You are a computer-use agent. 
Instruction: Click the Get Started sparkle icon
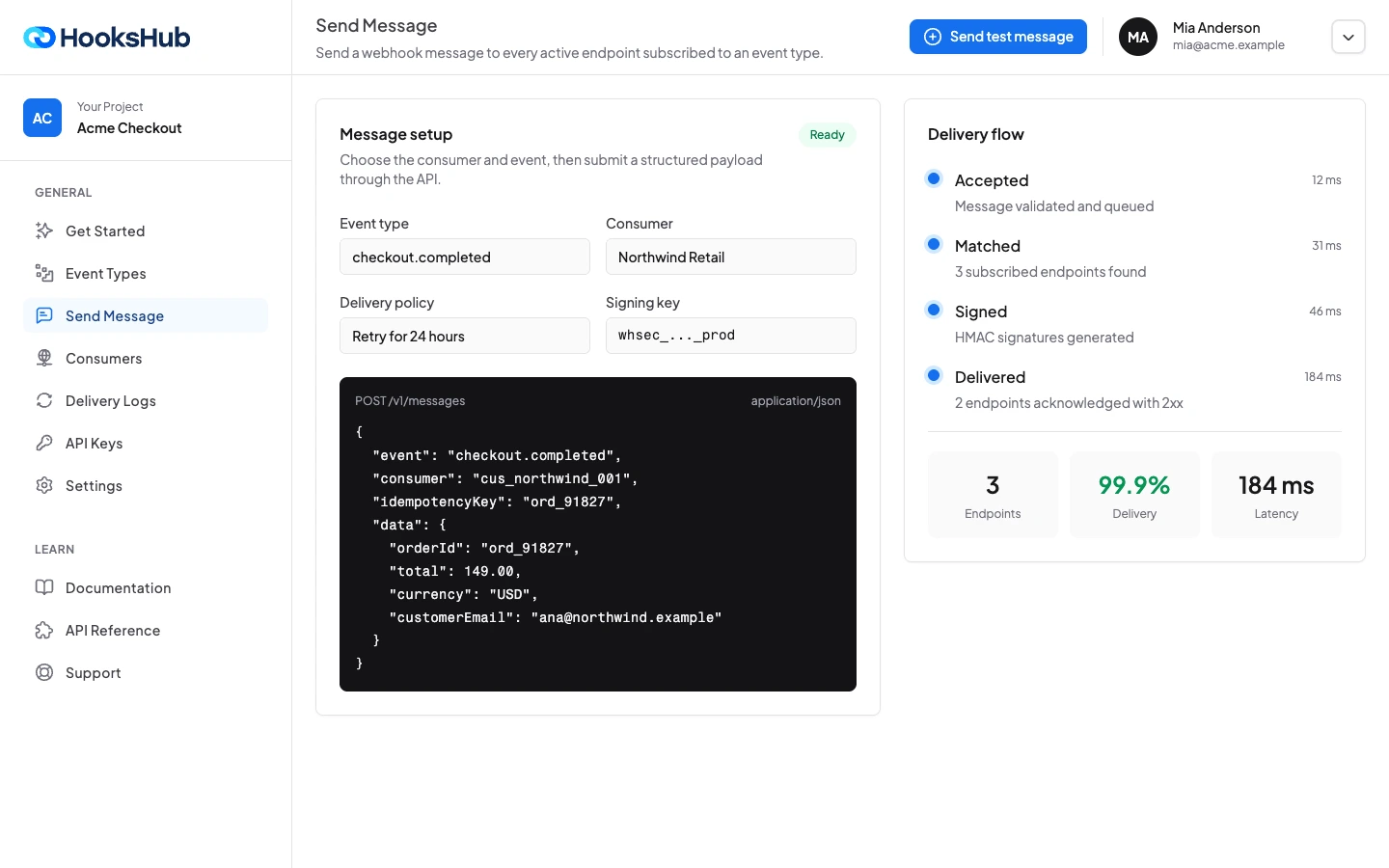44,231
